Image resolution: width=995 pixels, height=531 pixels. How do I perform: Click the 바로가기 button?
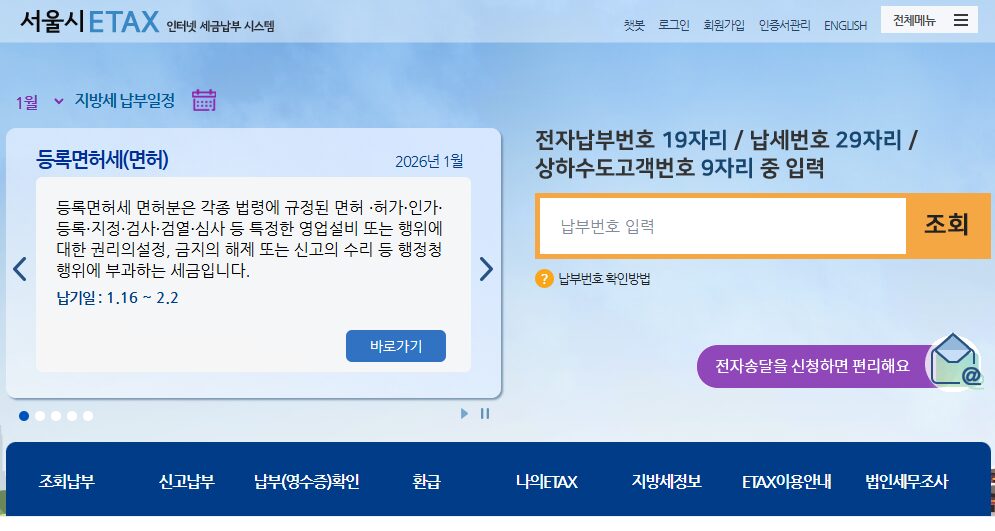pos(396,346)
